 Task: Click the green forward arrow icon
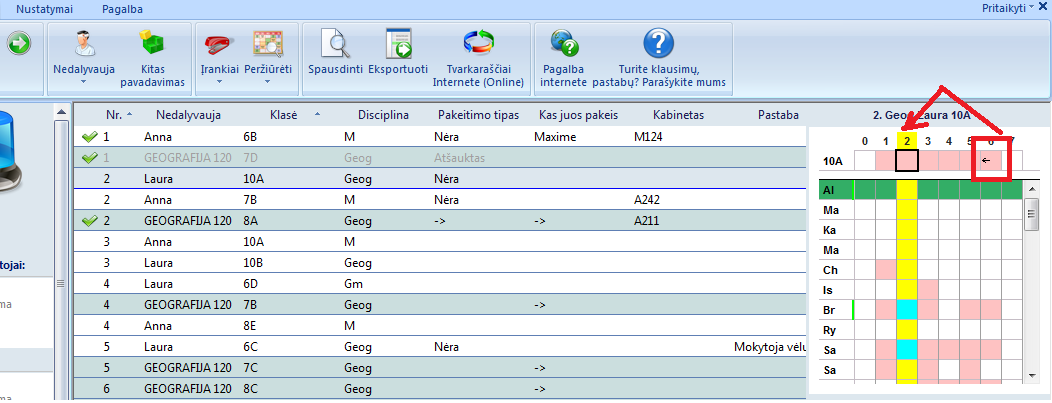(x=19, y=44)
